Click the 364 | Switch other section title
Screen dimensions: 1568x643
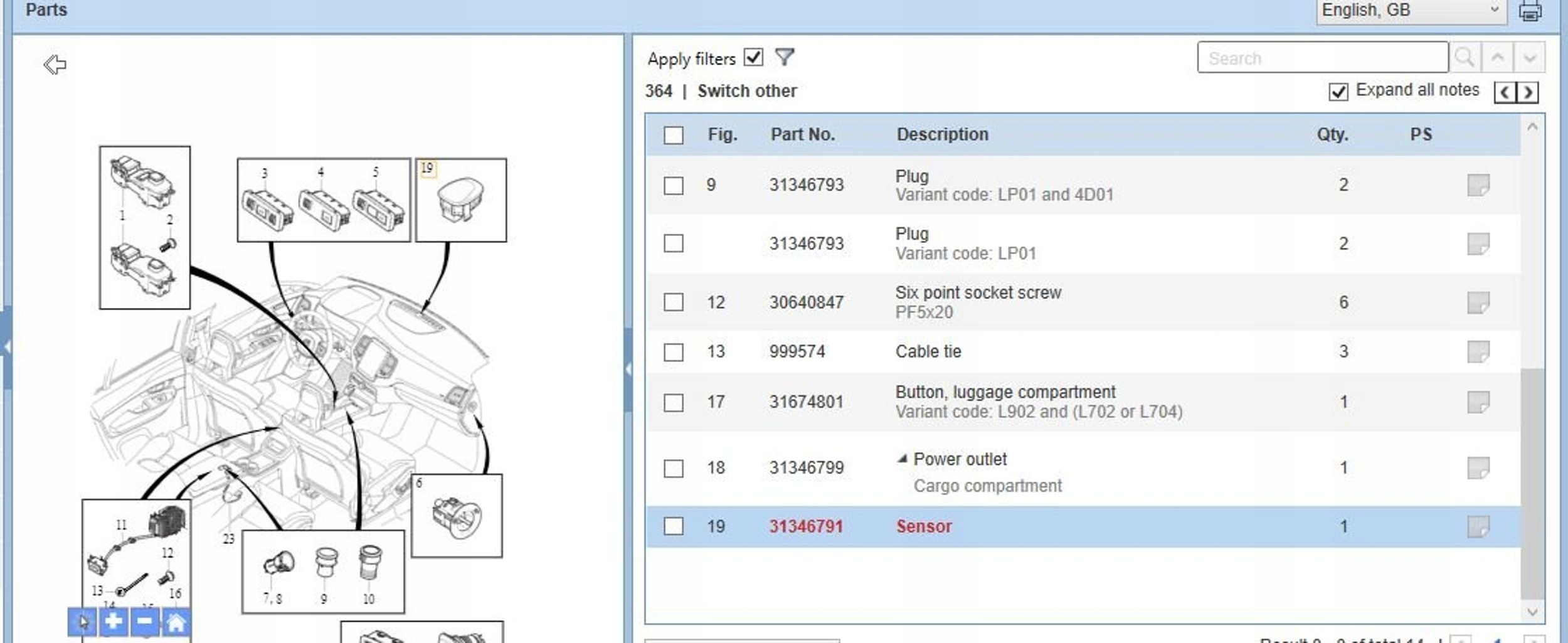(x=721, y=91)
